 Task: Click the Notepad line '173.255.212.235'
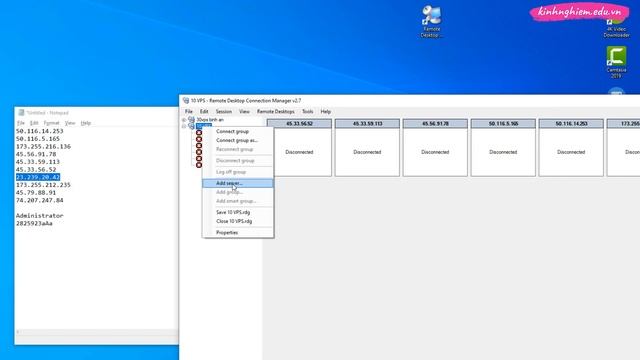(43, 185)
